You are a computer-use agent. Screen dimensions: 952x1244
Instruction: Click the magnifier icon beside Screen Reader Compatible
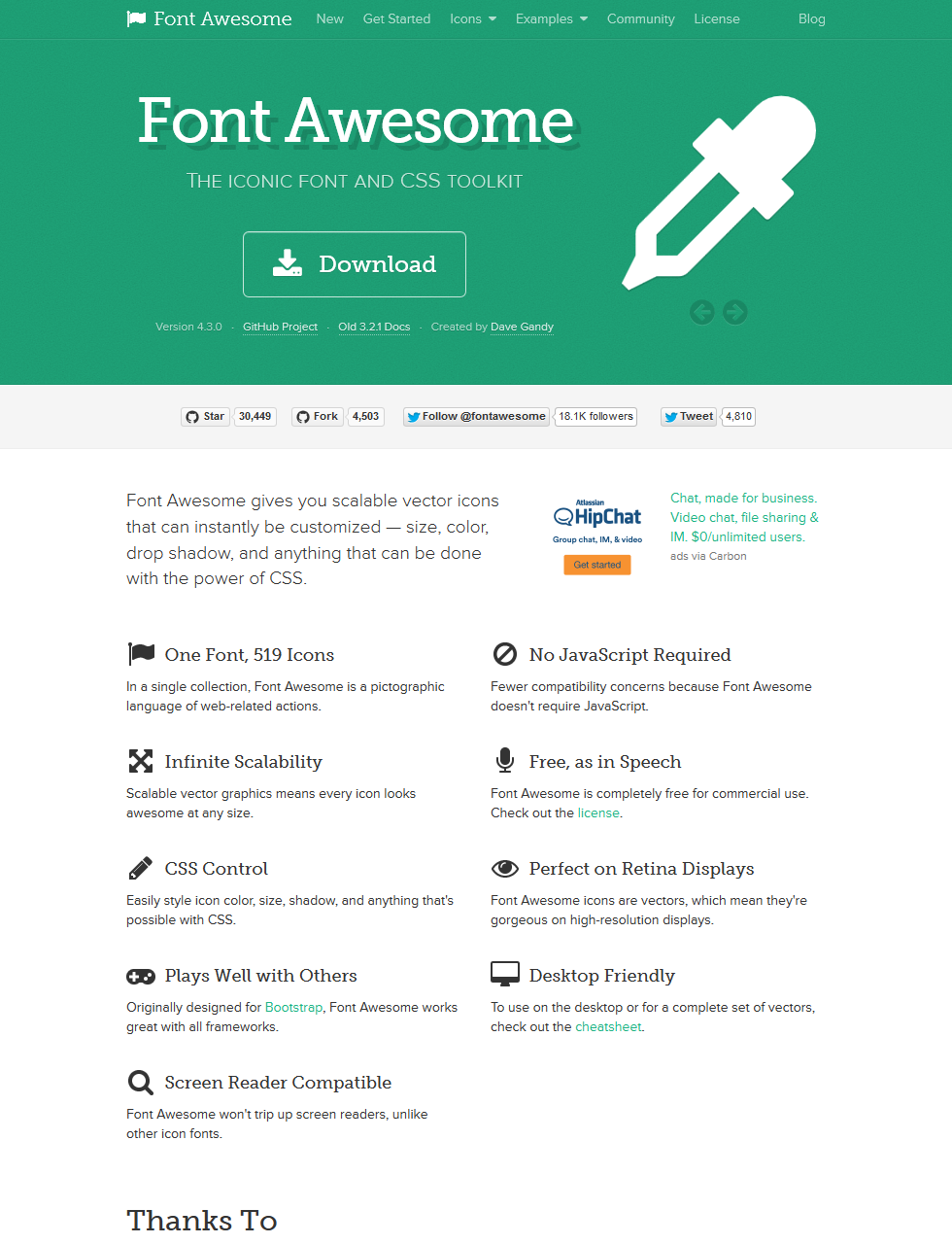[x=140, y=1083]
